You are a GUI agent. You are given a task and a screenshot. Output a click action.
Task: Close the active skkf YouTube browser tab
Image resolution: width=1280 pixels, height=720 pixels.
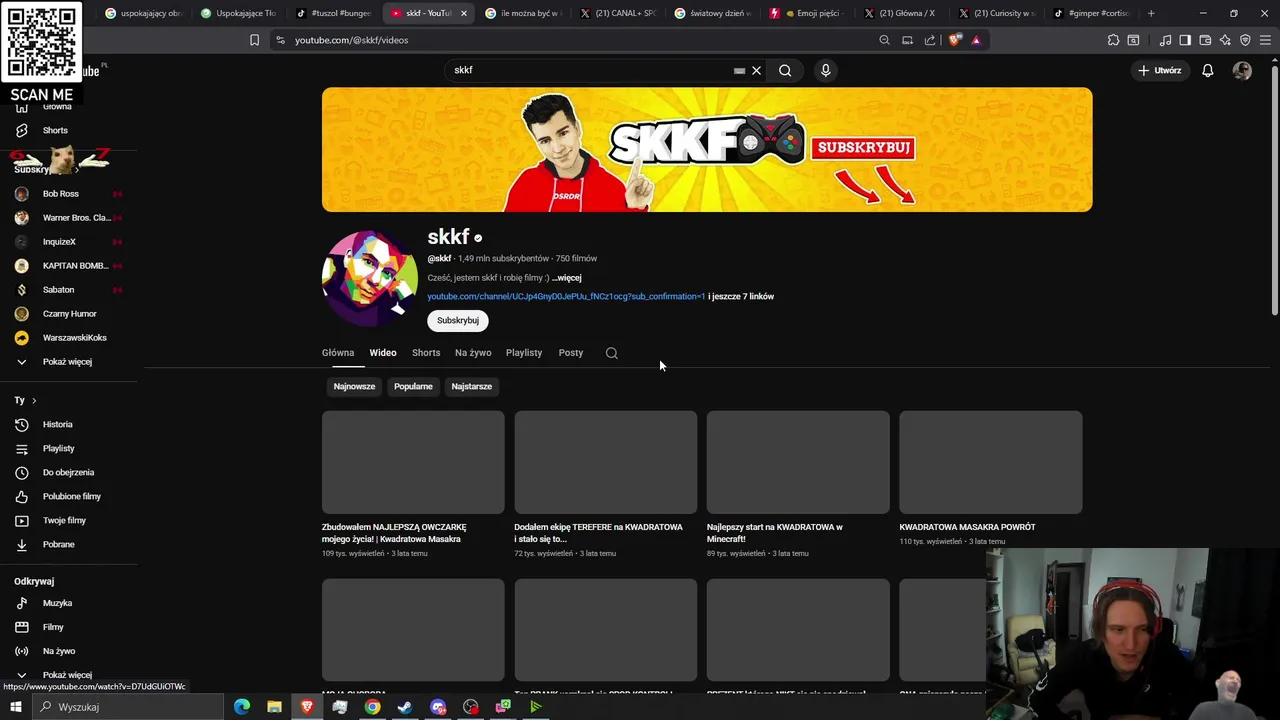[x=463, y=13]
